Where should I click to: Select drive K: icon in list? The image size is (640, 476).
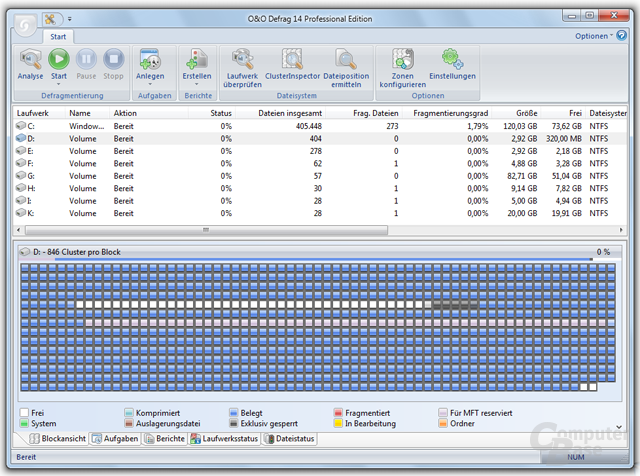coord(21,213)
